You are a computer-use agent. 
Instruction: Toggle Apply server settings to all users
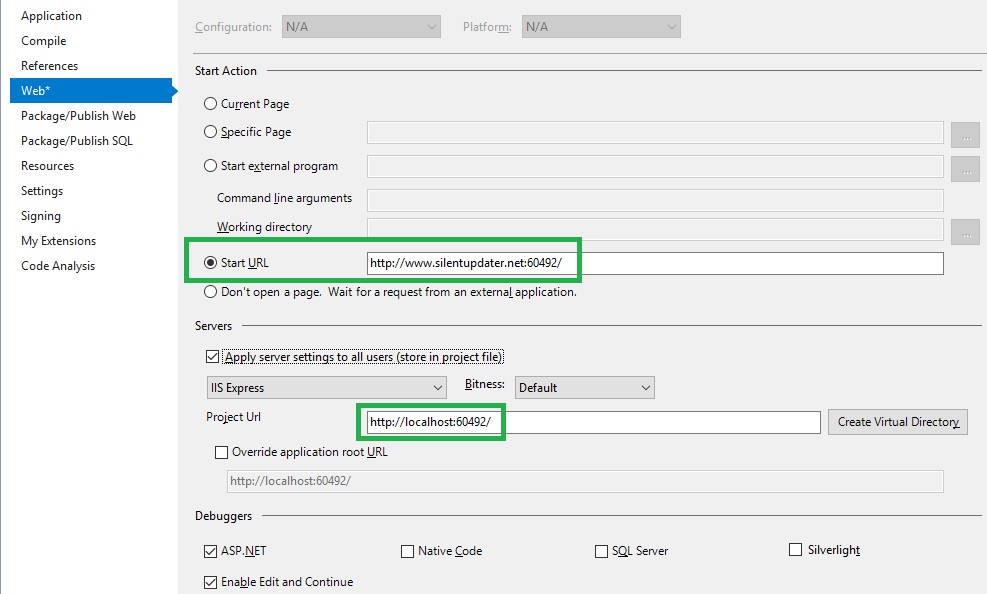pos(212,357)
